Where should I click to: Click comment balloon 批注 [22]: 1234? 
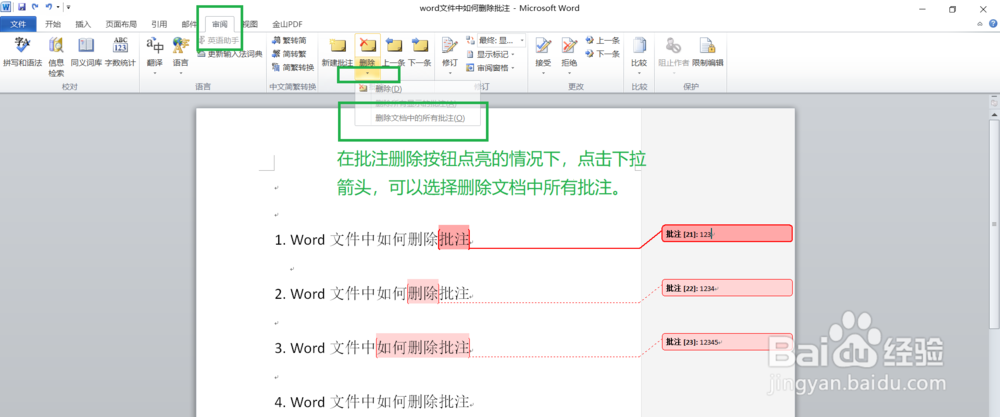click(727, 288)
